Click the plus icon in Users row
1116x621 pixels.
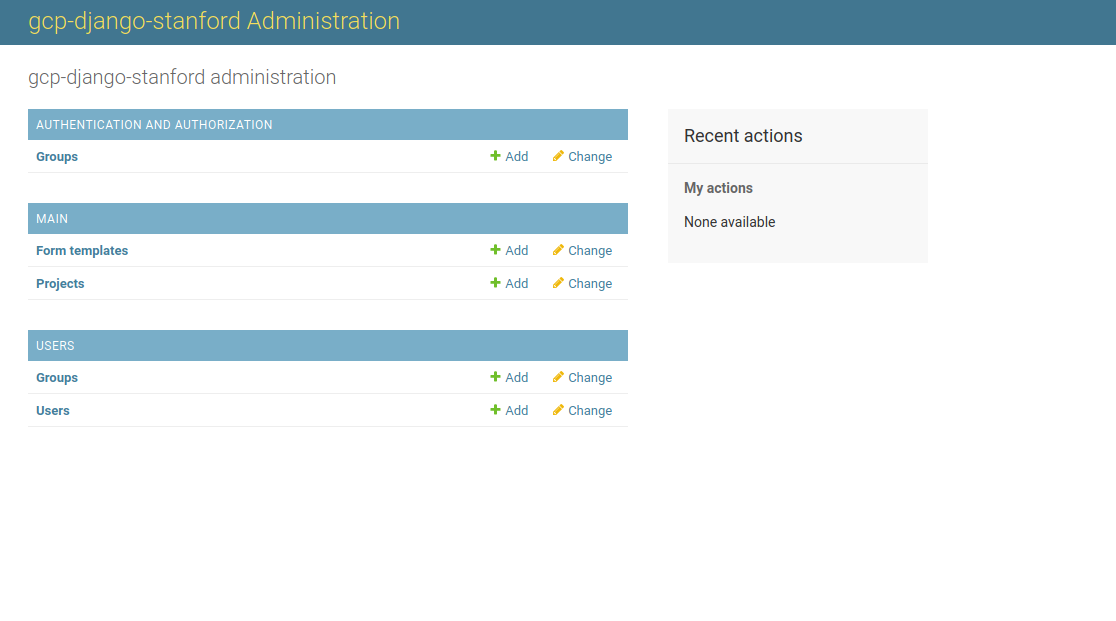495,410
